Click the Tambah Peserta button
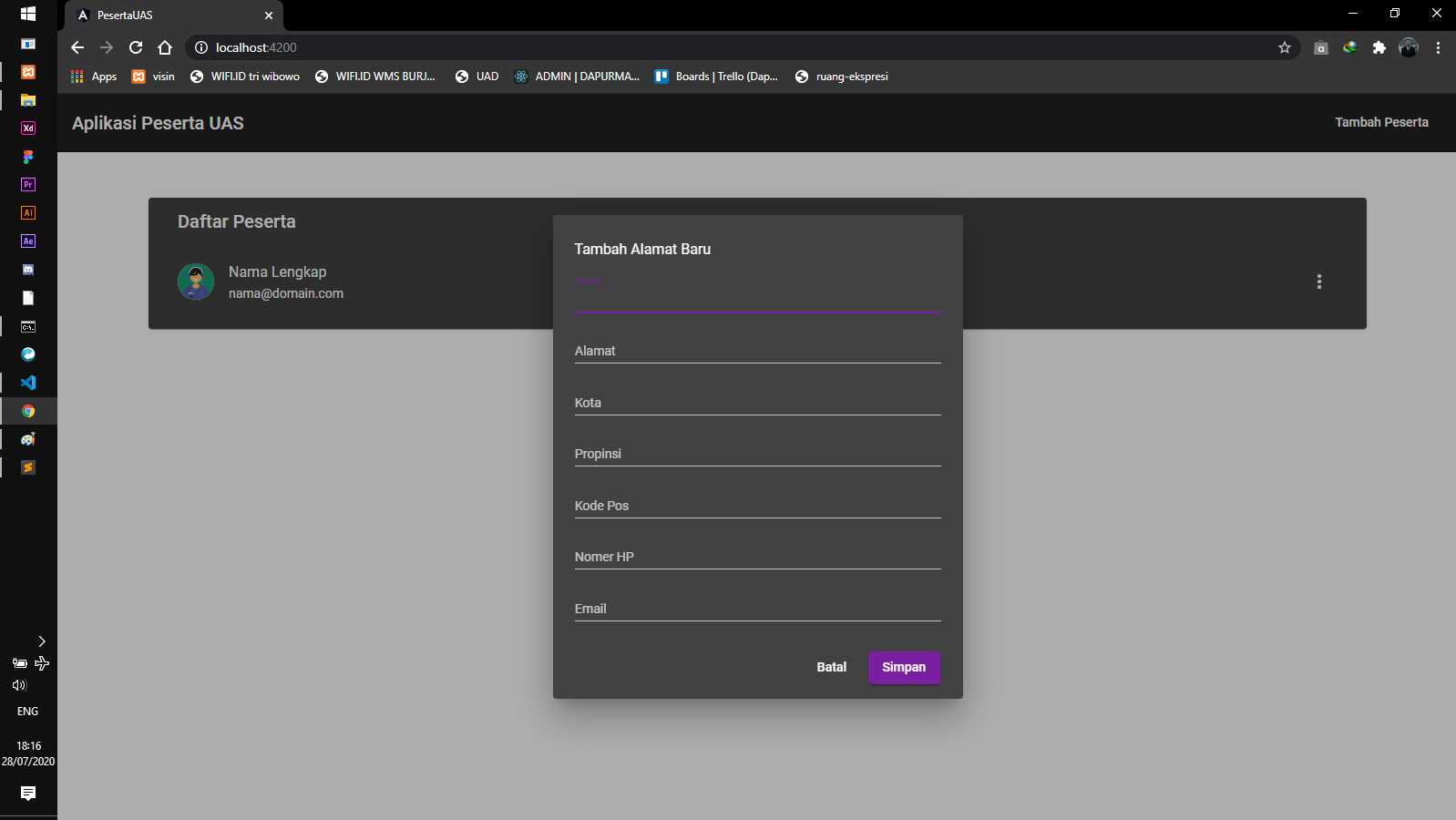 click(x=1381, y=122)
